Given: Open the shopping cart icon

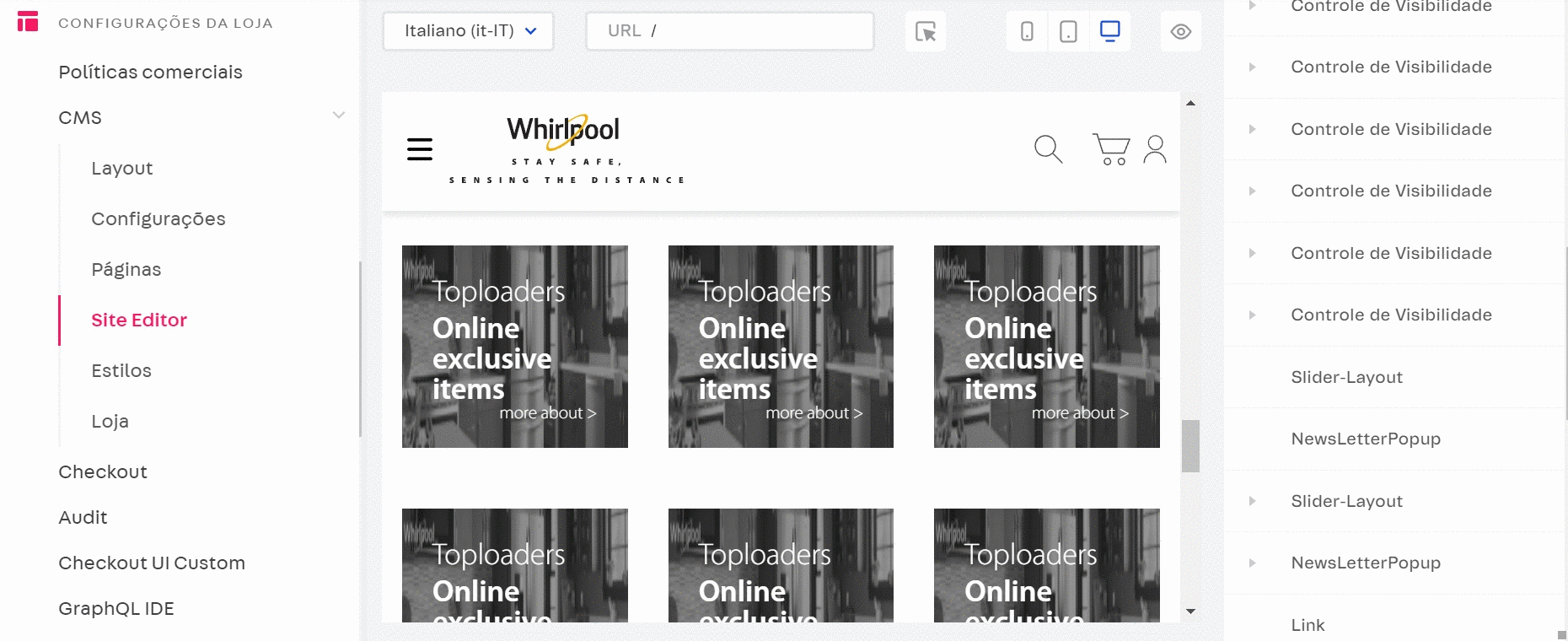Looking at the screenshot, I should [x=1111, y=149].
